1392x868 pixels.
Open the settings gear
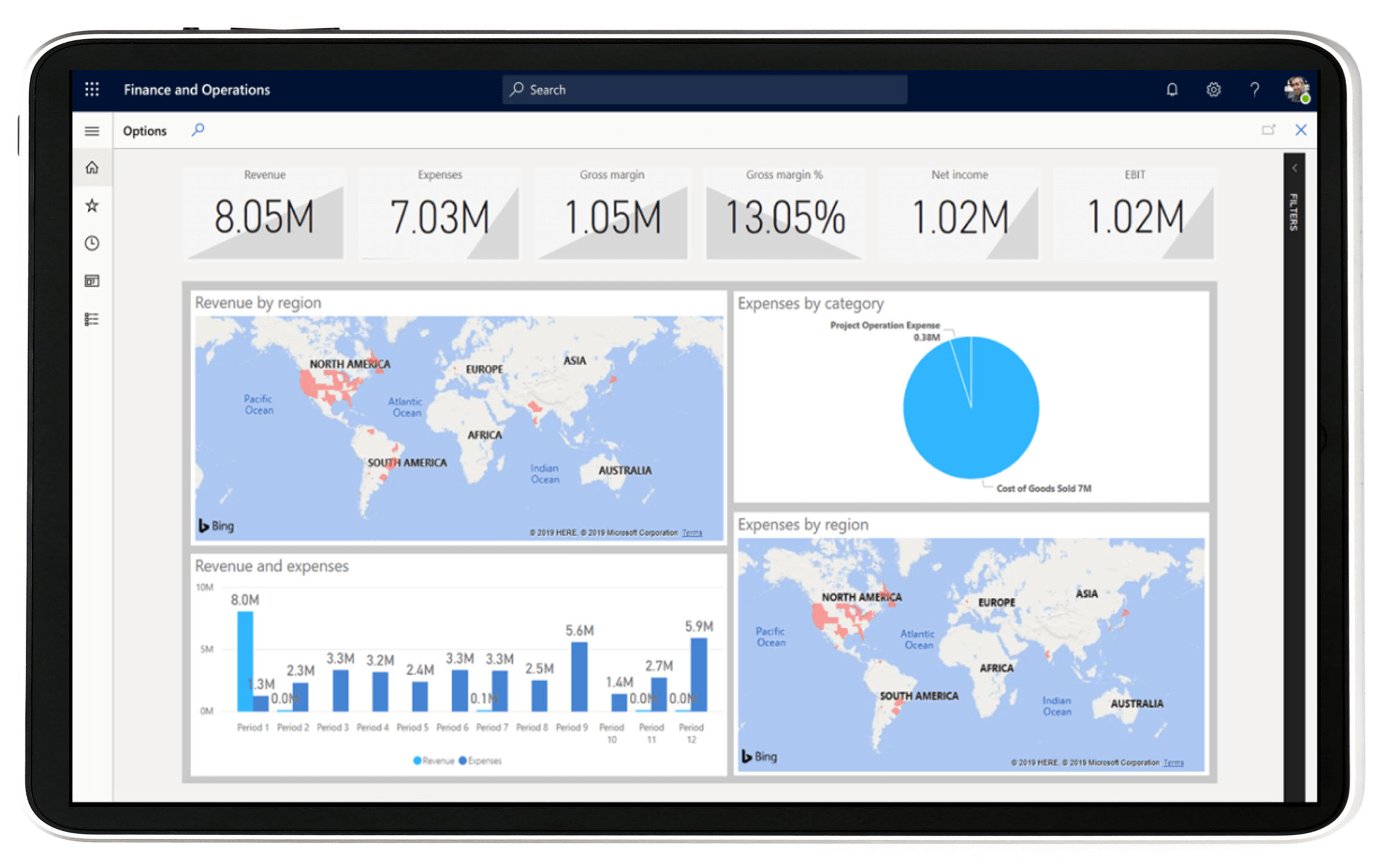[x=1213, y=90]
